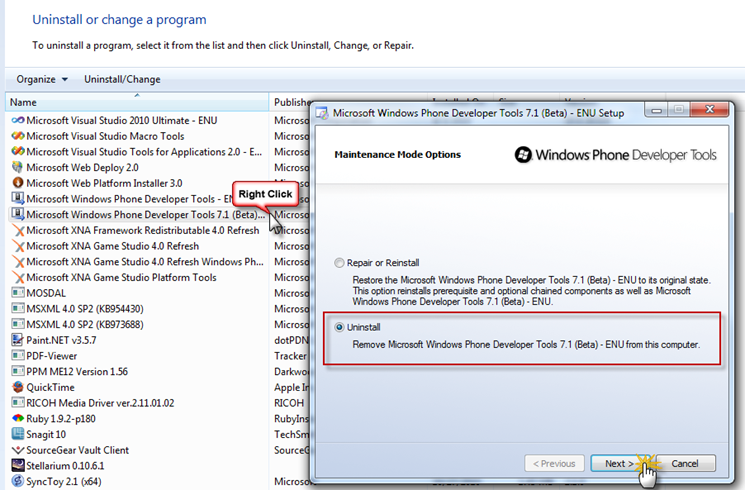
Task: Select the Uninstall radio button
Action: [x=339, y=327]
